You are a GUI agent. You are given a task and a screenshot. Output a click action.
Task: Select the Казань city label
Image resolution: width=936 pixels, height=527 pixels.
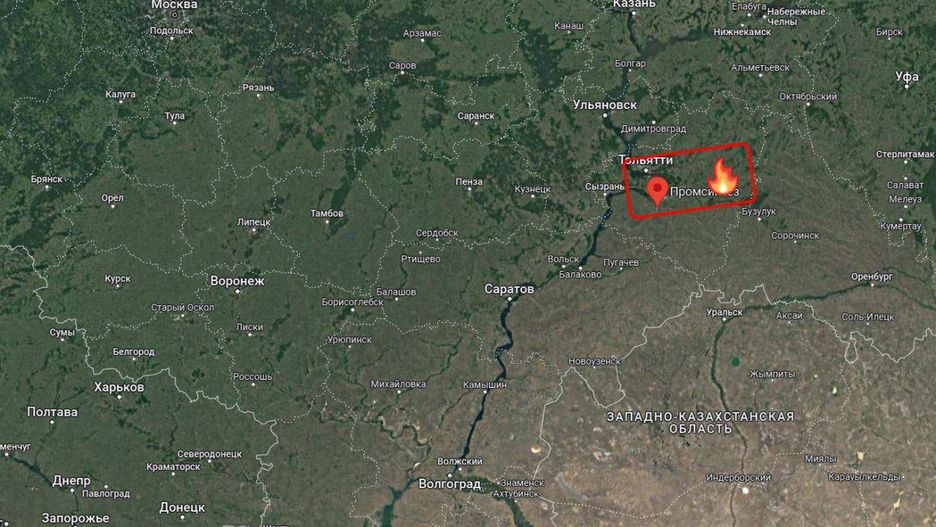click(x=634, y=4)
